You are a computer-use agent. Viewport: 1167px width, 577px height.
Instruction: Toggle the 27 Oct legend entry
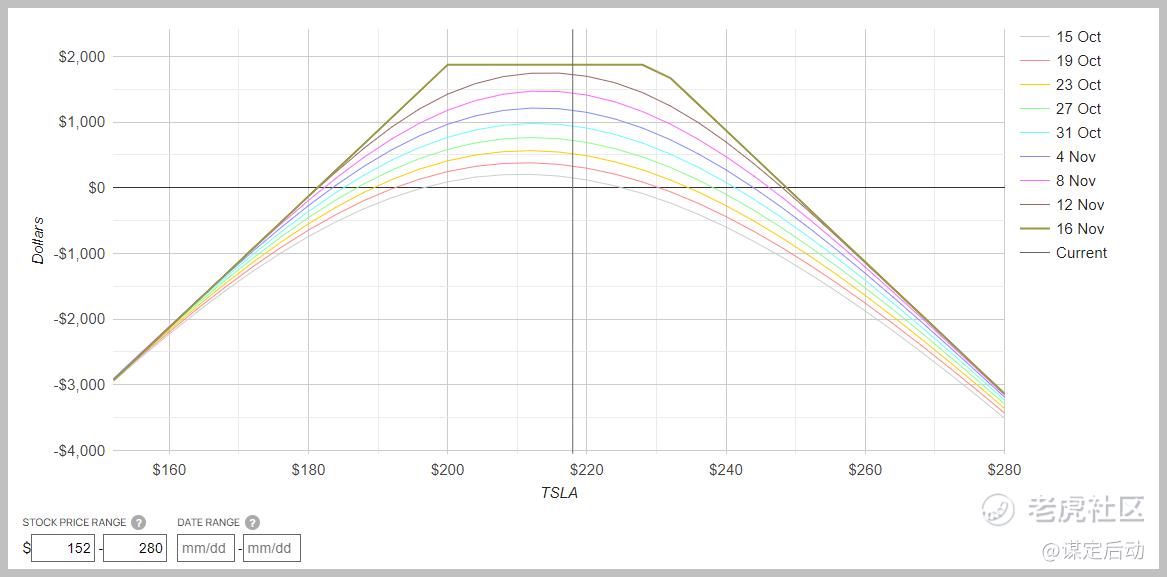1061,109
